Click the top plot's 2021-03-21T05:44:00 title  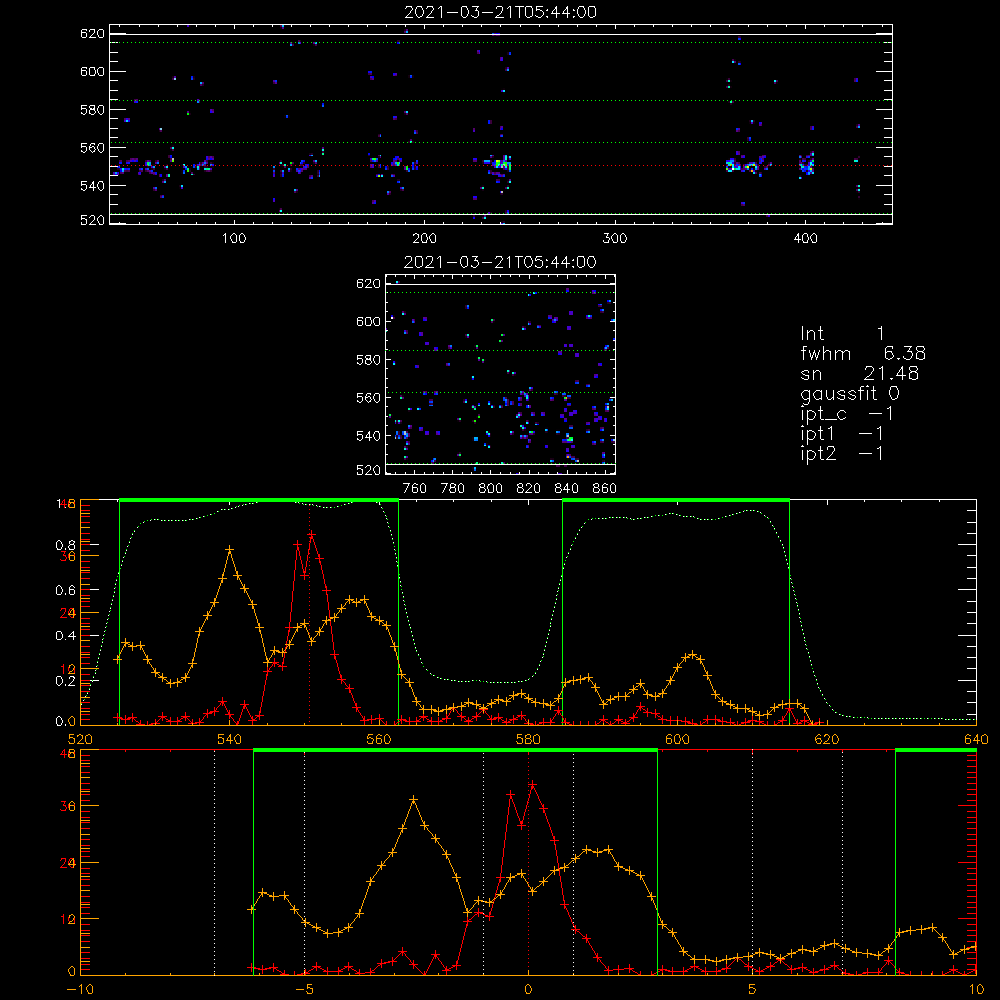coord(500,12)
